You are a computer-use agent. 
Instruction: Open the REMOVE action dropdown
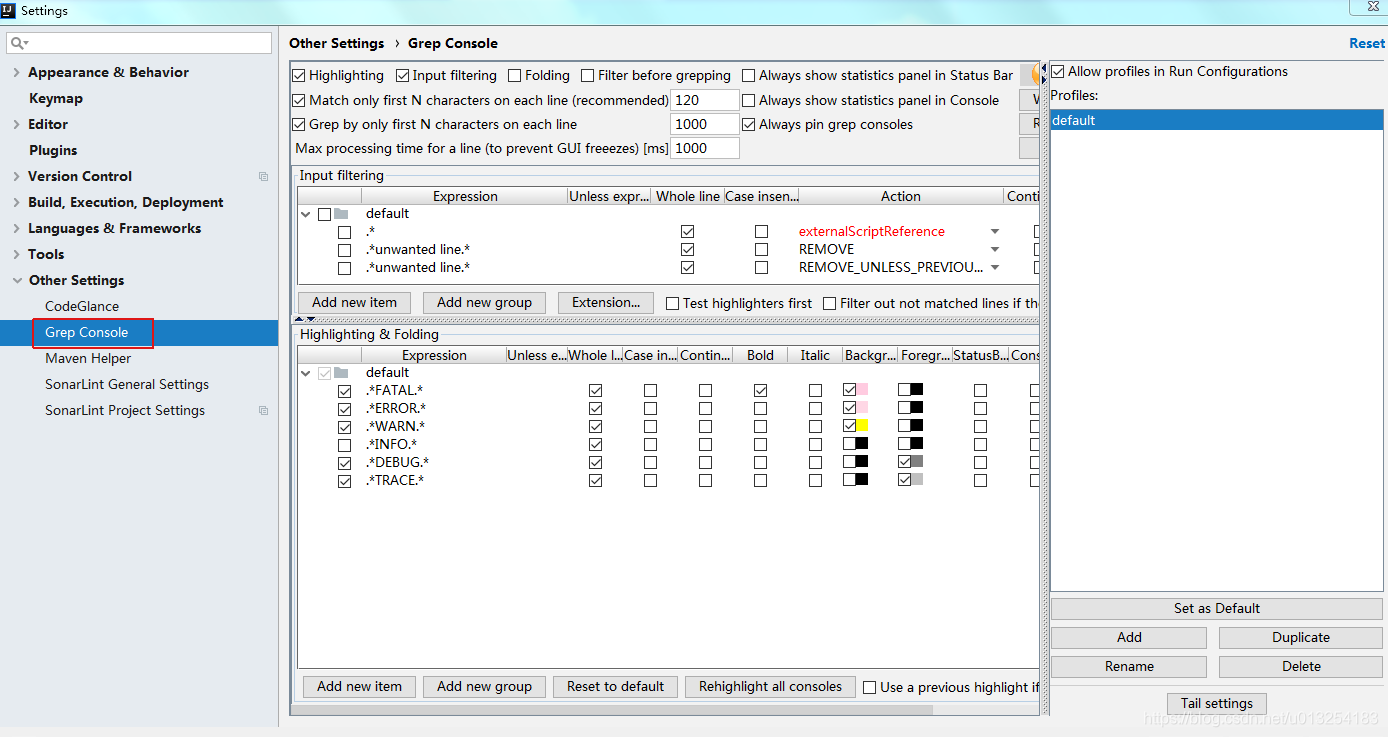pos(994,250)
